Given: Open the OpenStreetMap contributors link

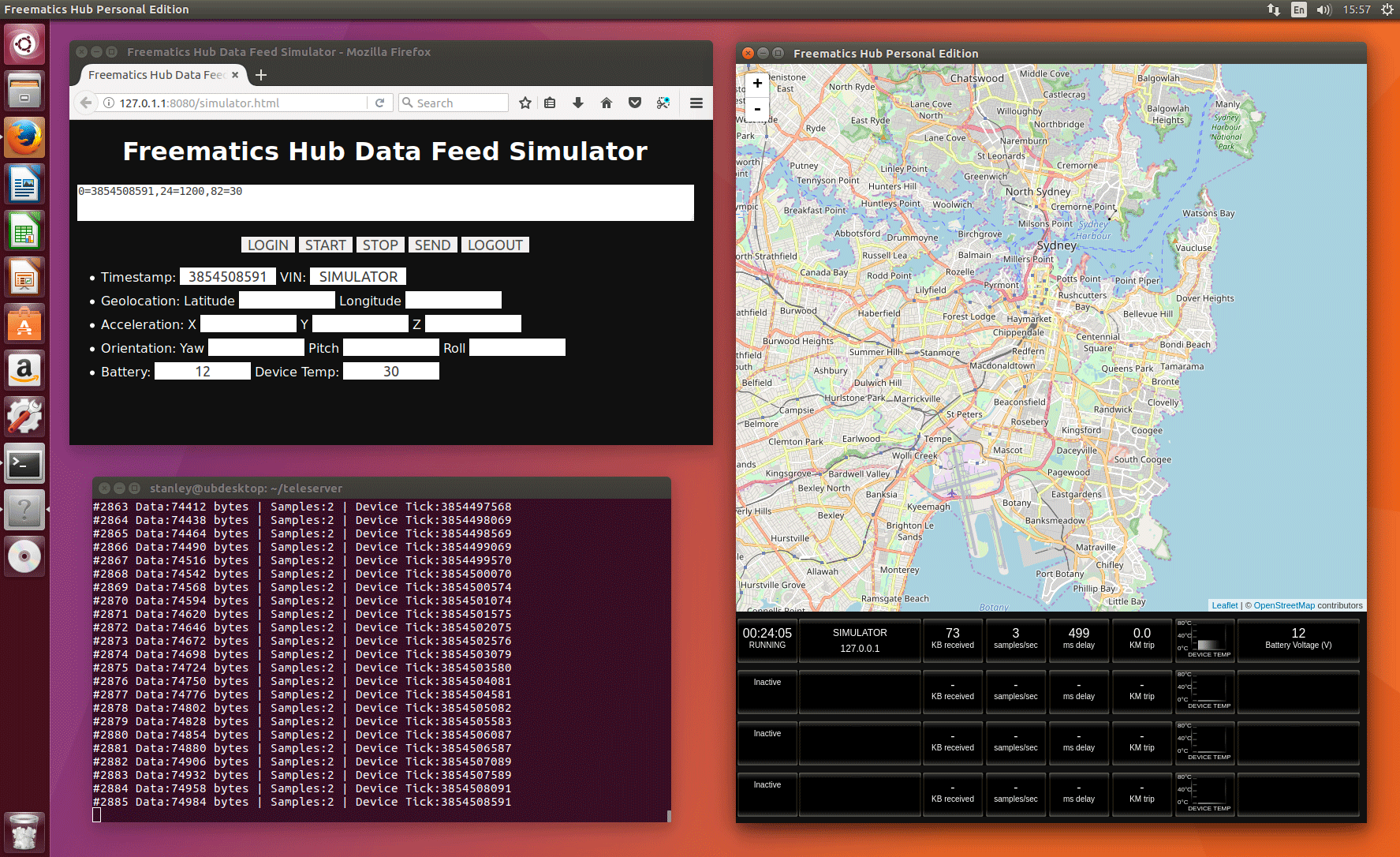Looking at the screenshot, I should (x=1284, y=605).
